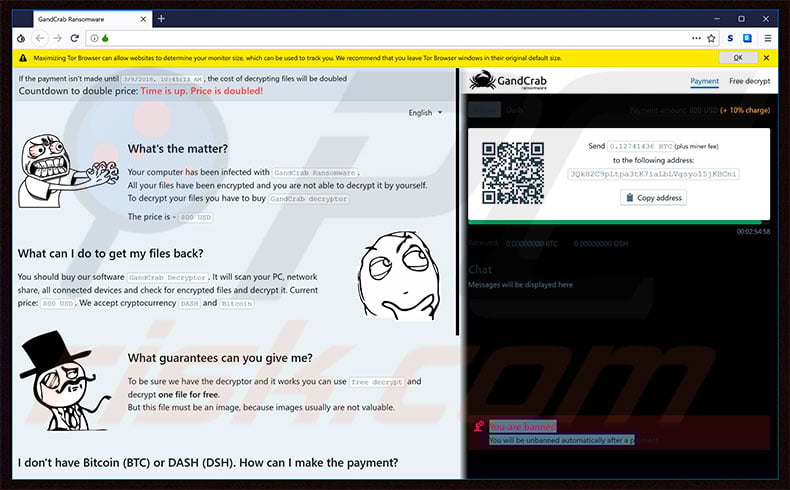
Task: Click the Chat section heading
Action: [x=480, y=270]
